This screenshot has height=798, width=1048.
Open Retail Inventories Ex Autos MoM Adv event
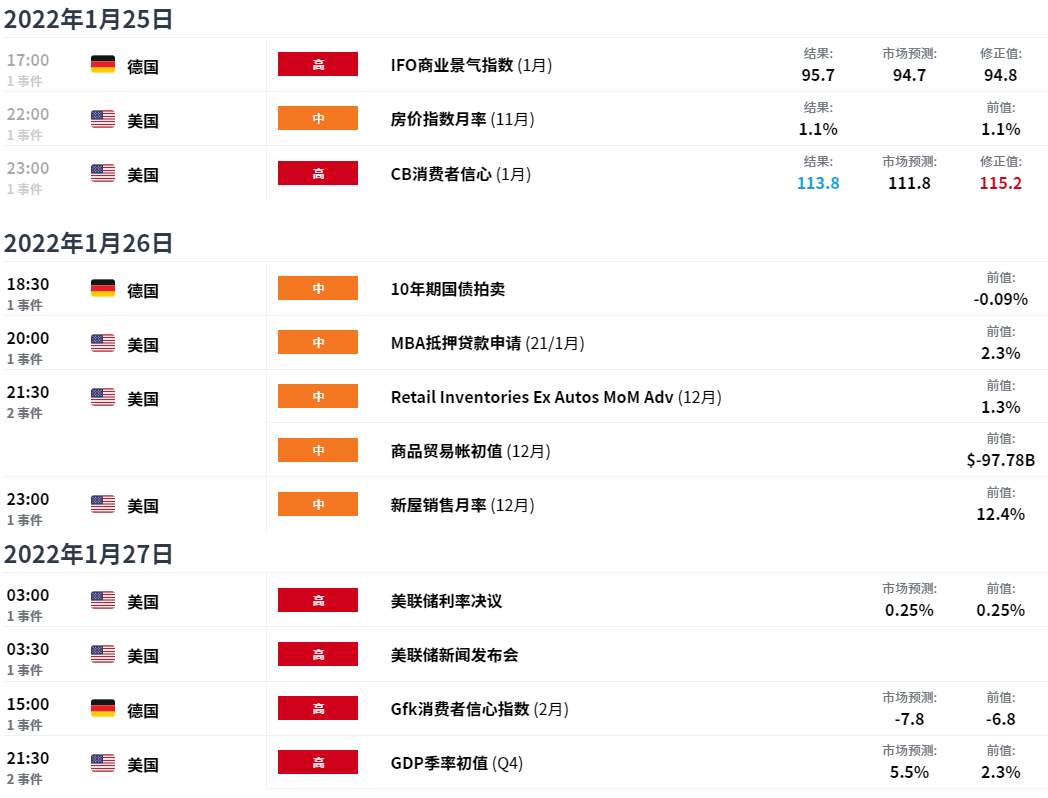pyautogui.click(x=556, y=397)
